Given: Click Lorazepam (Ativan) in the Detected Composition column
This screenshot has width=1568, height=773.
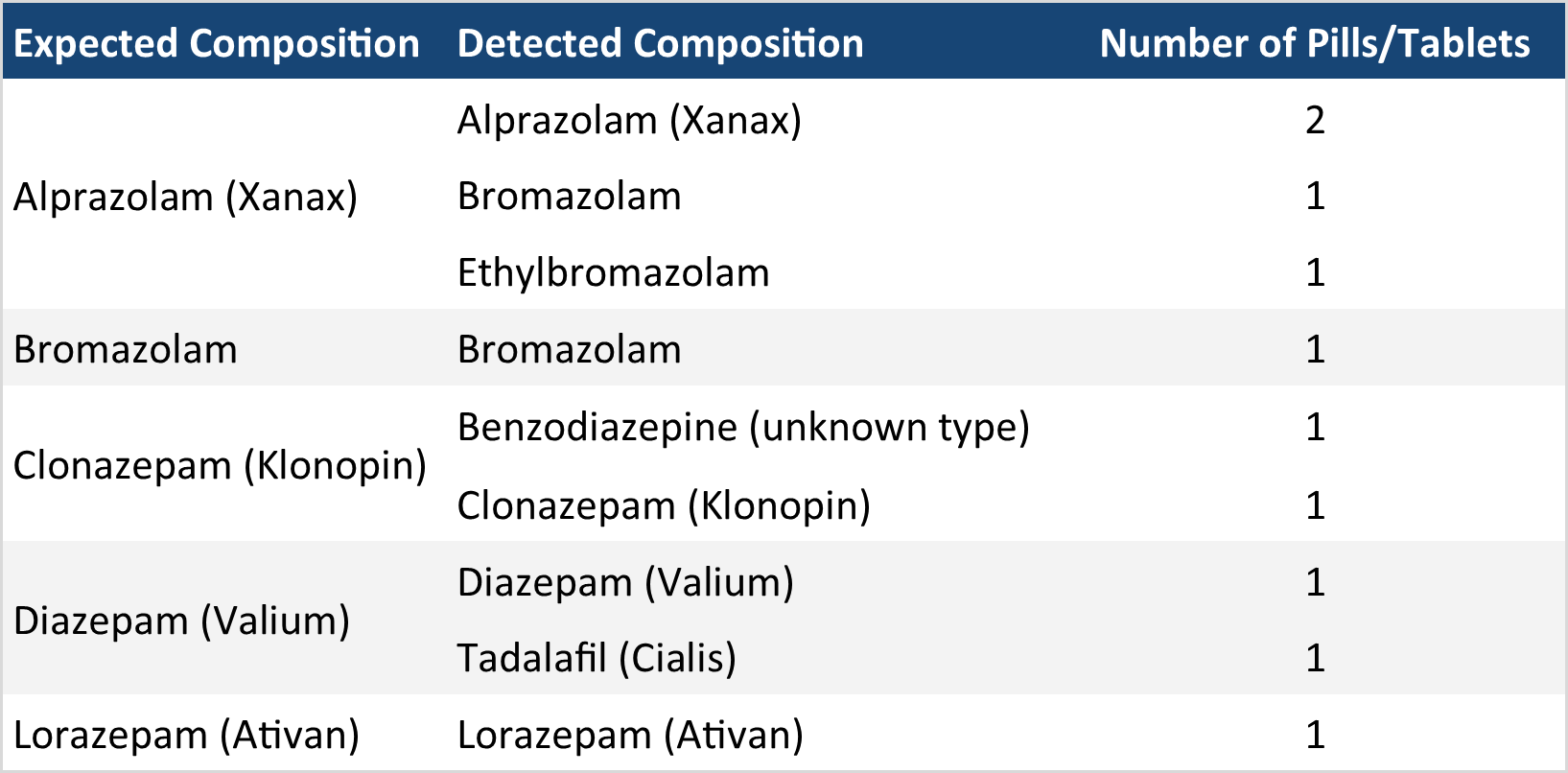Looking at the screenshot, I should click(x=630, y=736).
